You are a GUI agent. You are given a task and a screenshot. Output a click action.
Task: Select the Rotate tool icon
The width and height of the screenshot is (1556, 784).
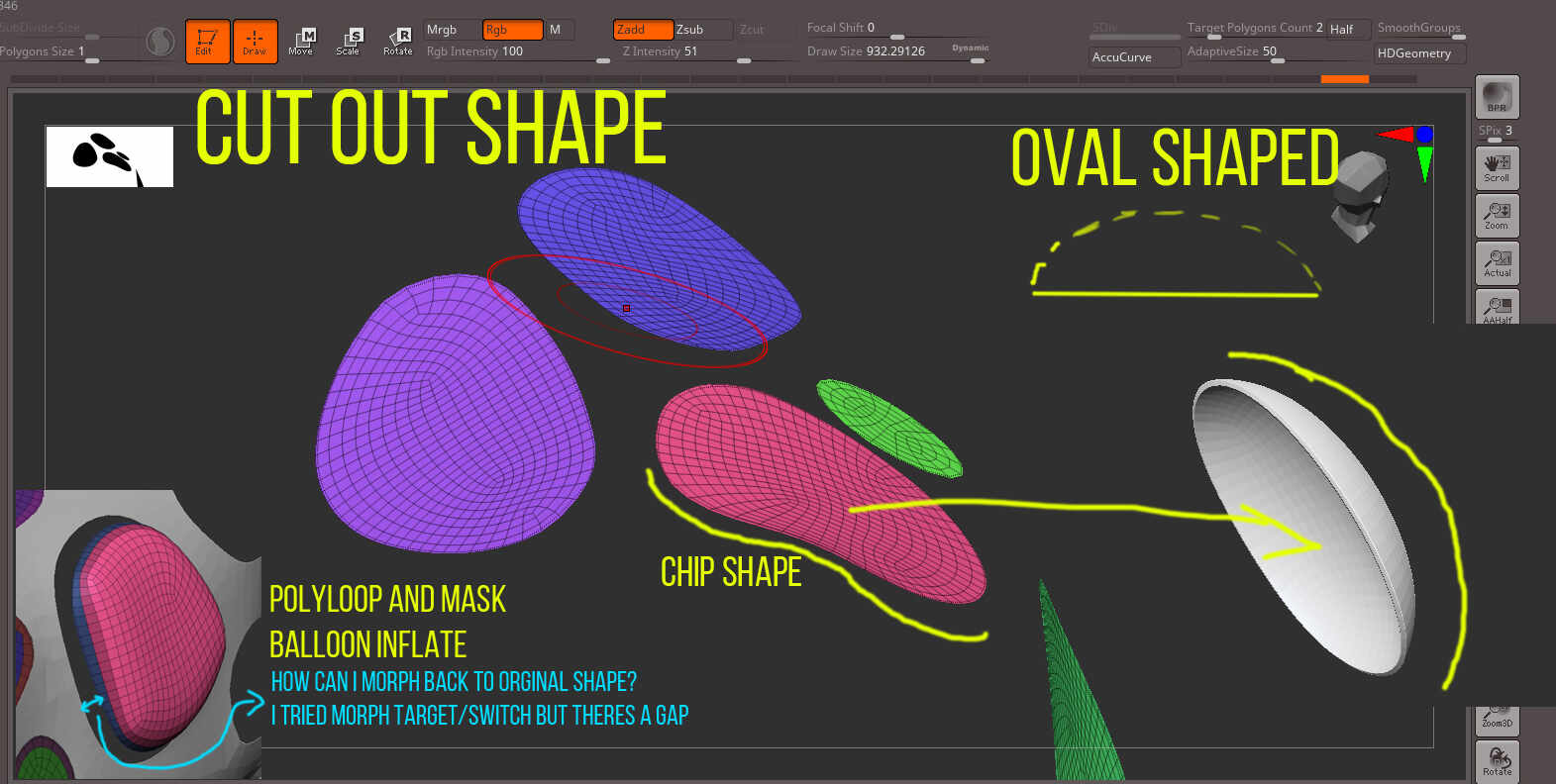point(398,42)
